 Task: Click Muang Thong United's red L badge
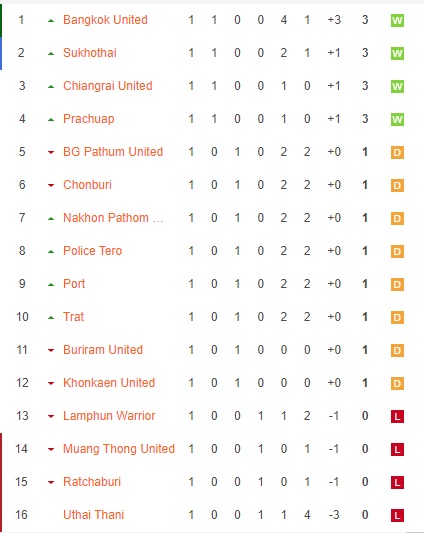tap(397, 449)
